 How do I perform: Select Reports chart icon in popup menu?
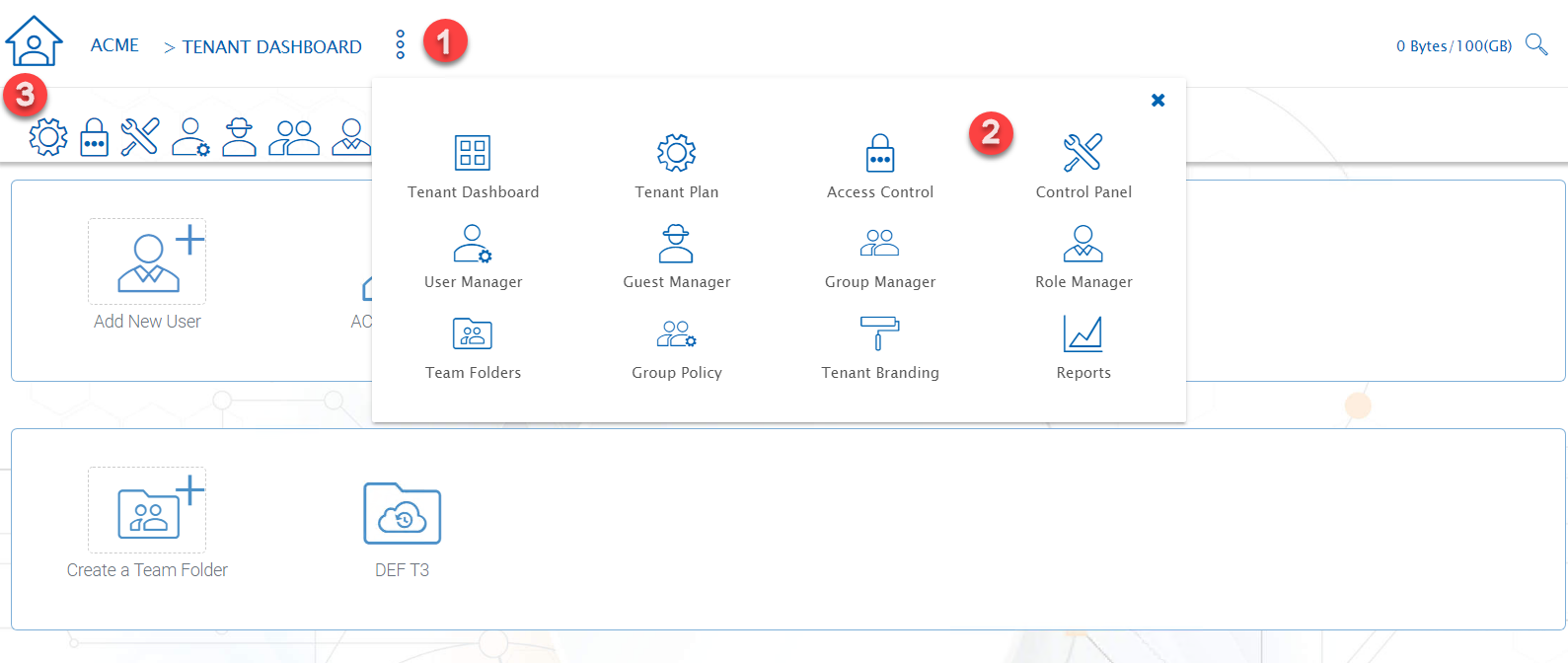1083,333
